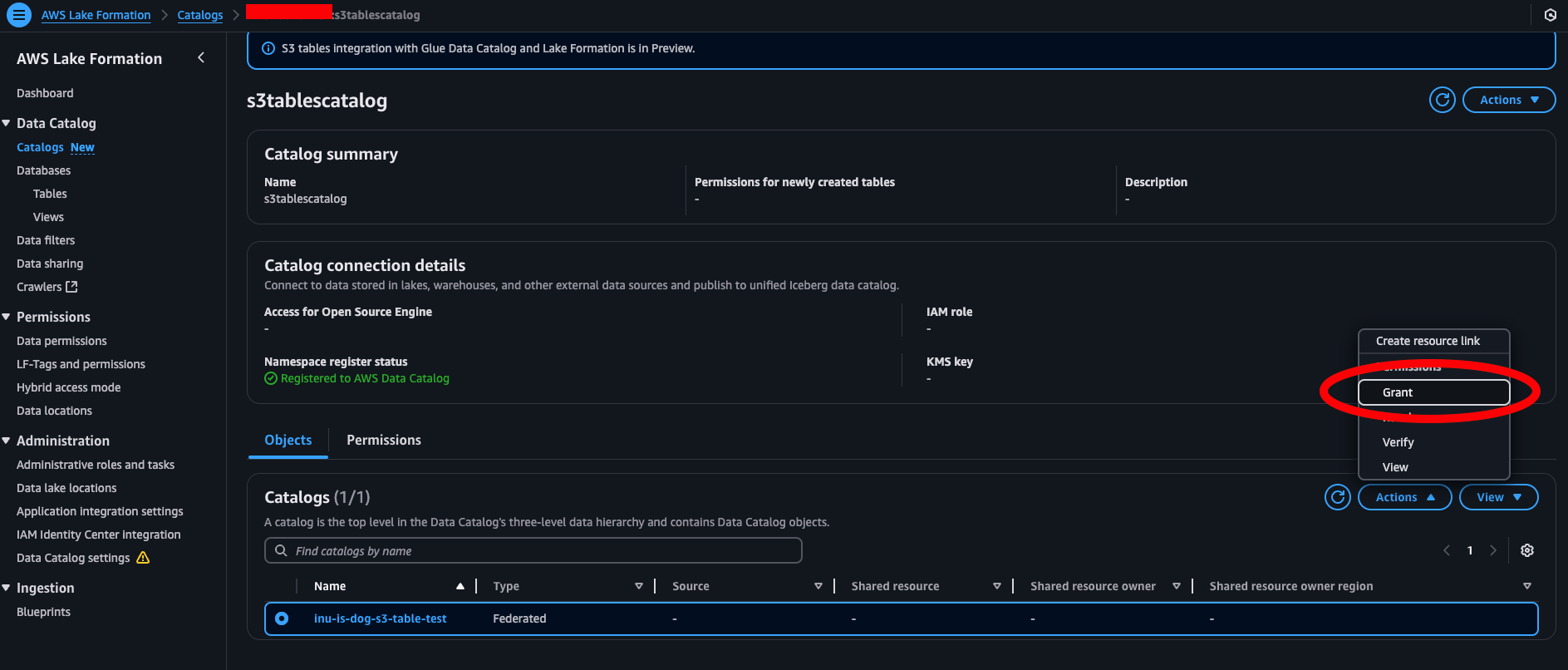
Task: Collapse the Administration sidebar section
Action: [6, 441]
